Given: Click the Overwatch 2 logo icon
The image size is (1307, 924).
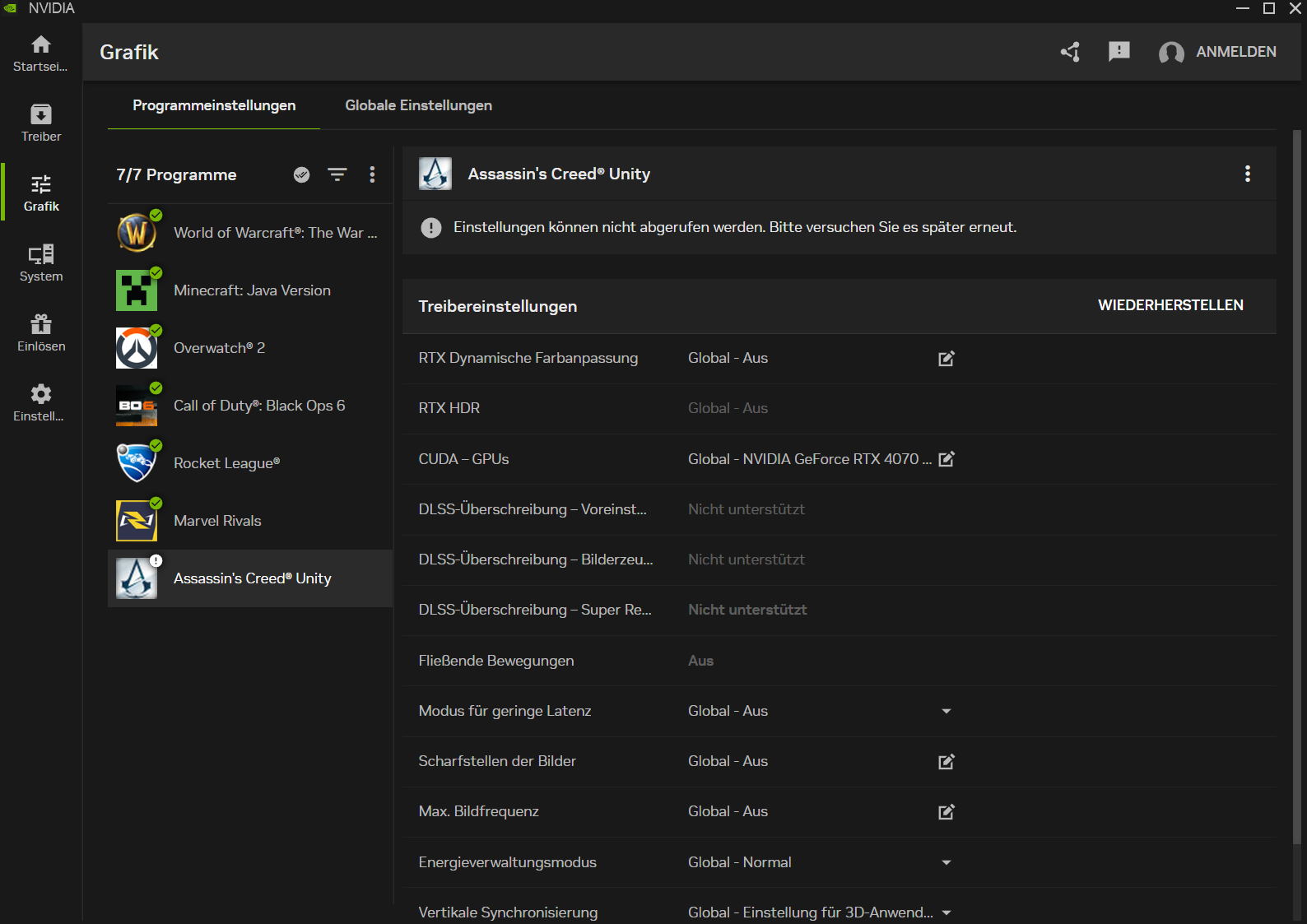Looking at the screenshot, I should [137, 348].
